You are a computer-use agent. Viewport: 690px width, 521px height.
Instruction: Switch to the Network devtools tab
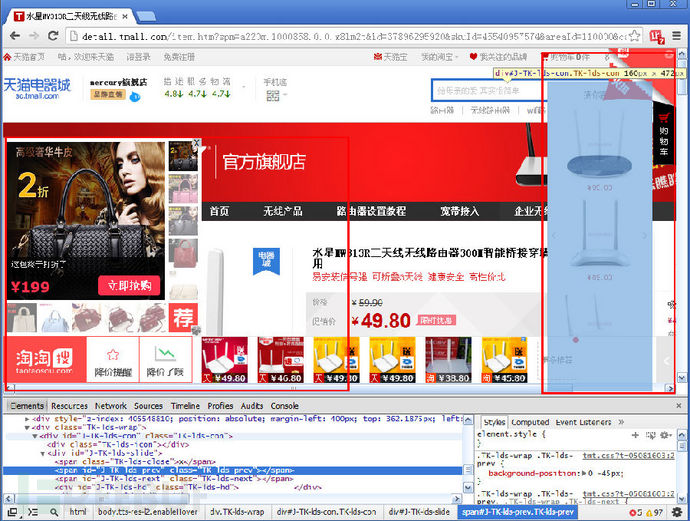pos(110,406)
